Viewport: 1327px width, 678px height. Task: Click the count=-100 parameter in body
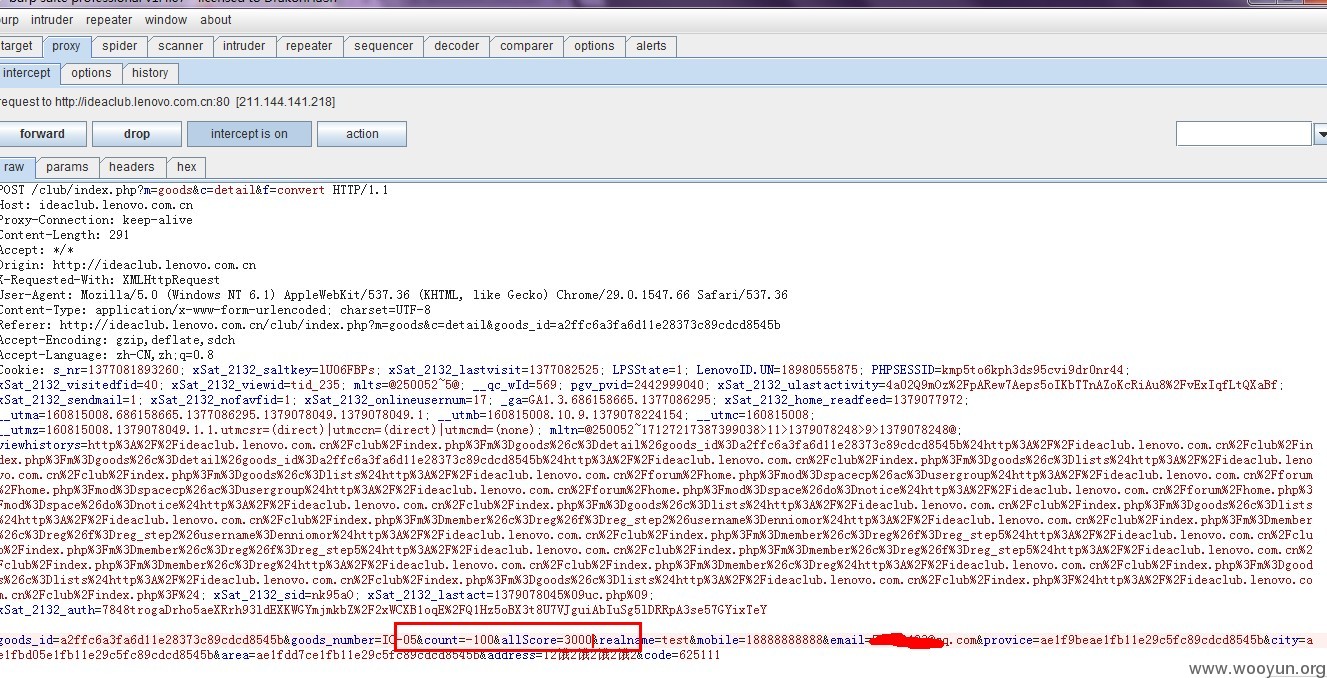click(x=460, y=640)
